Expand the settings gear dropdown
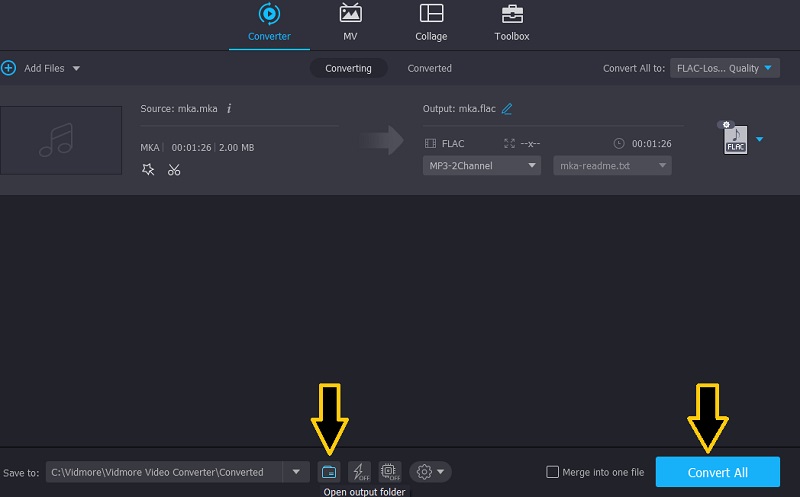 pos(431,472)
